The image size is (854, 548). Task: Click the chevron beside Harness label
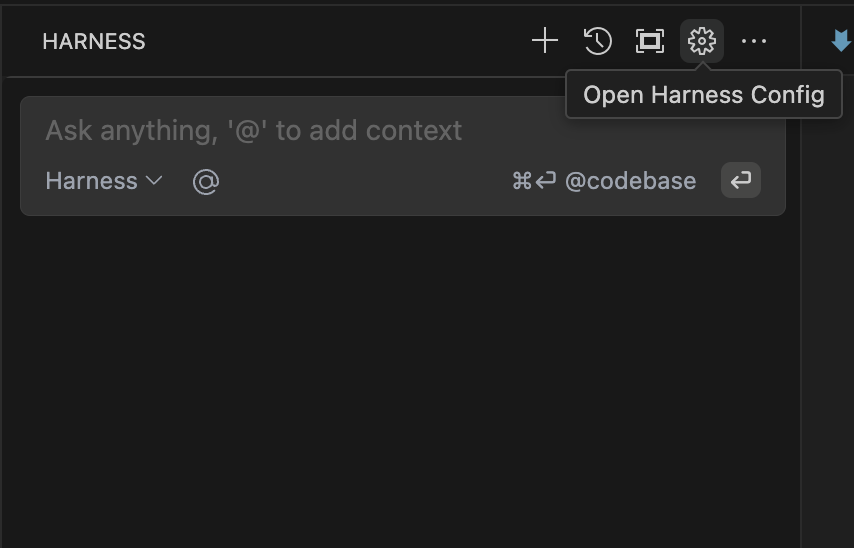[154, 181]
